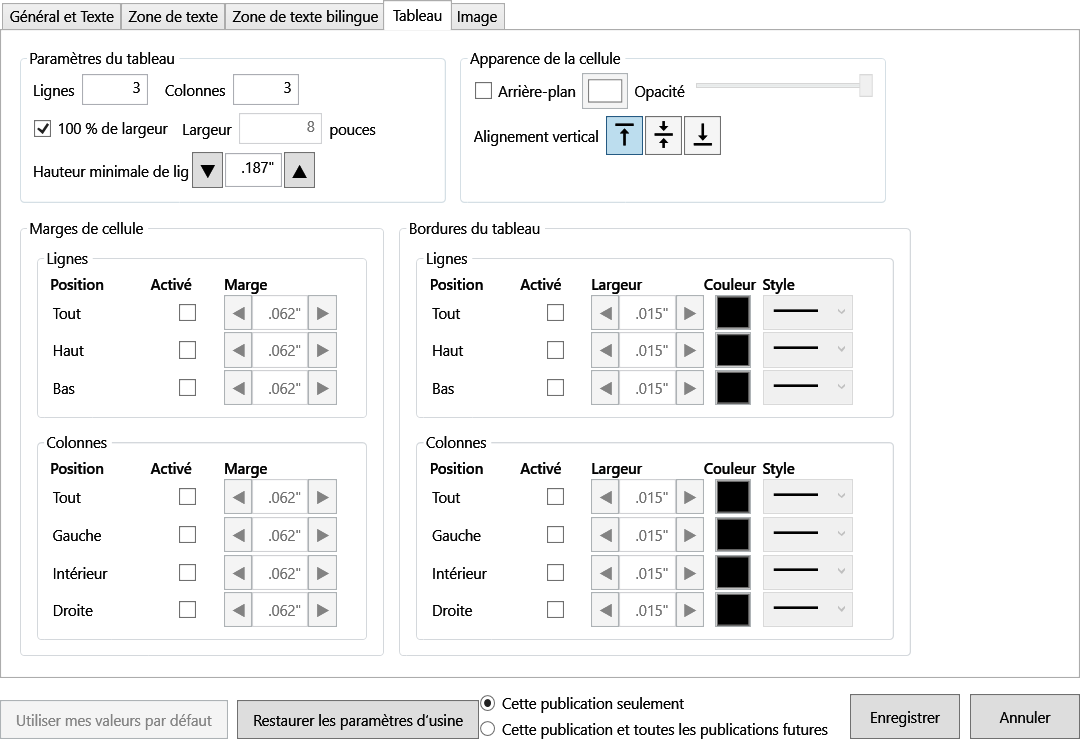Open Style dropdown for Droite border
The width and height of the screenshot is (1080, 740).
point(808,610)
